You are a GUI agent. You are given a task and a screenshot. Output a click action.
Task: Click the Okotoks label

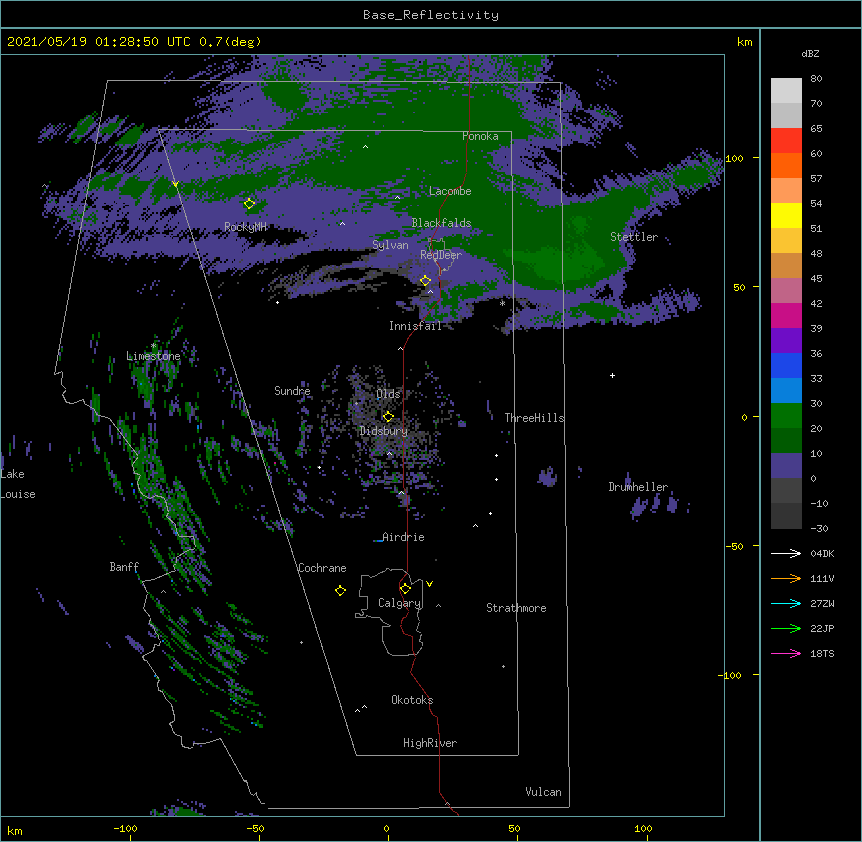point(412,700)
